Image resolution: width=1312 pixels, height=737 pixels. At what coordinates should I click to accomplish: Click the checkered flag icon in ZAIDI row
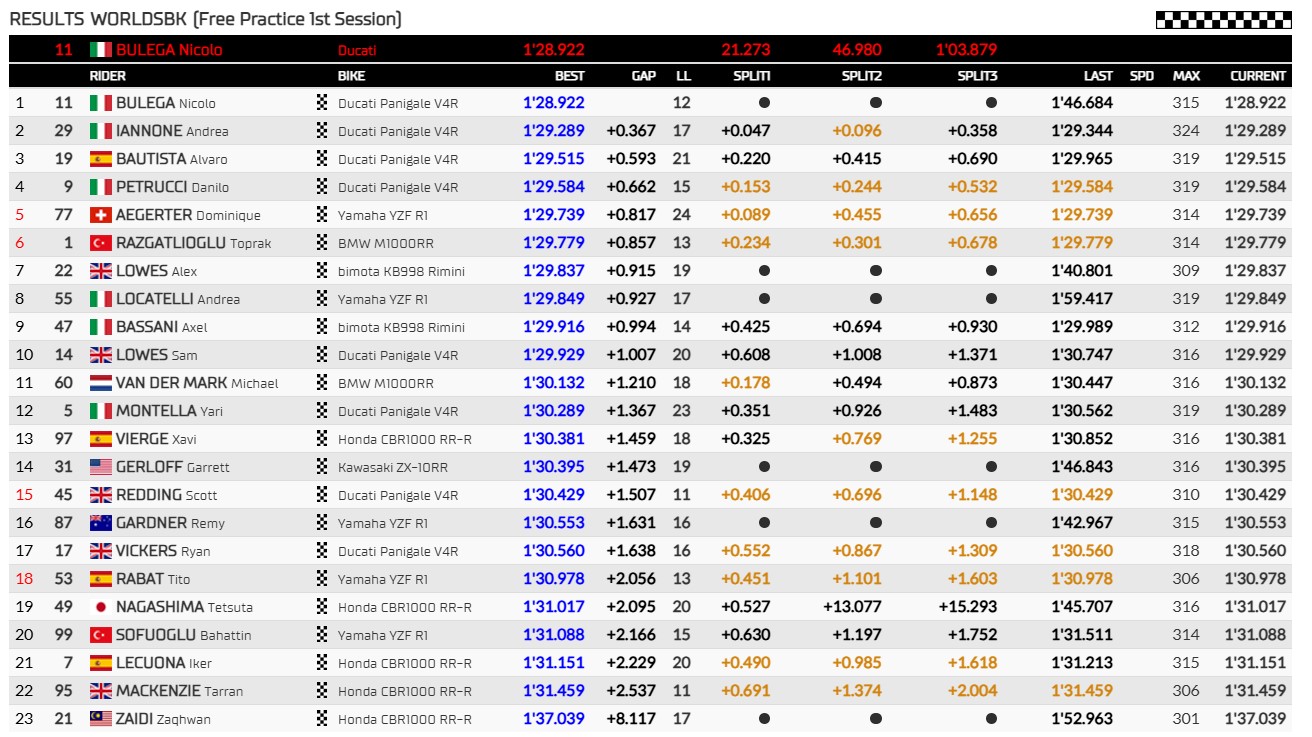tap(322, 718)
